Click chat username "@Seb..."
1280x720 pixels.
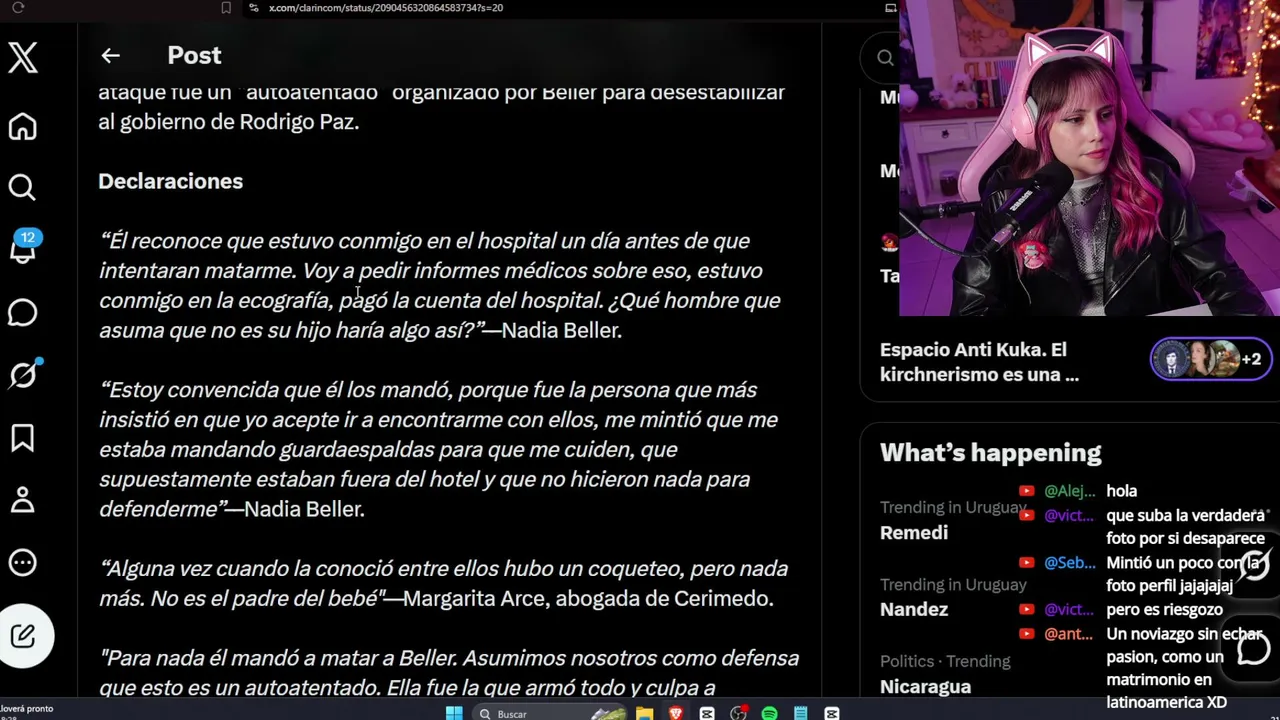(x=1069, y=563)
